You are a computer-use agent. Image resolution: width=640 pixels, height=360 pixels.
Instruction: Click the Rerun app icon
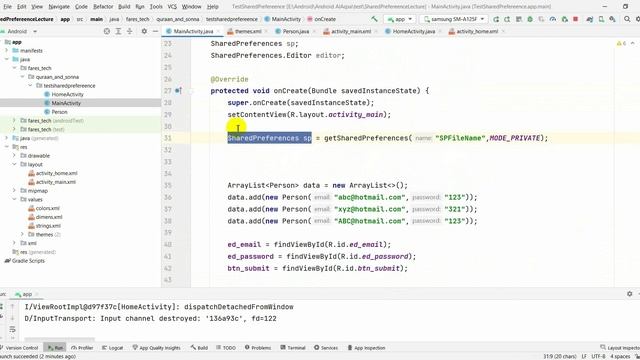tap(496, 19)
